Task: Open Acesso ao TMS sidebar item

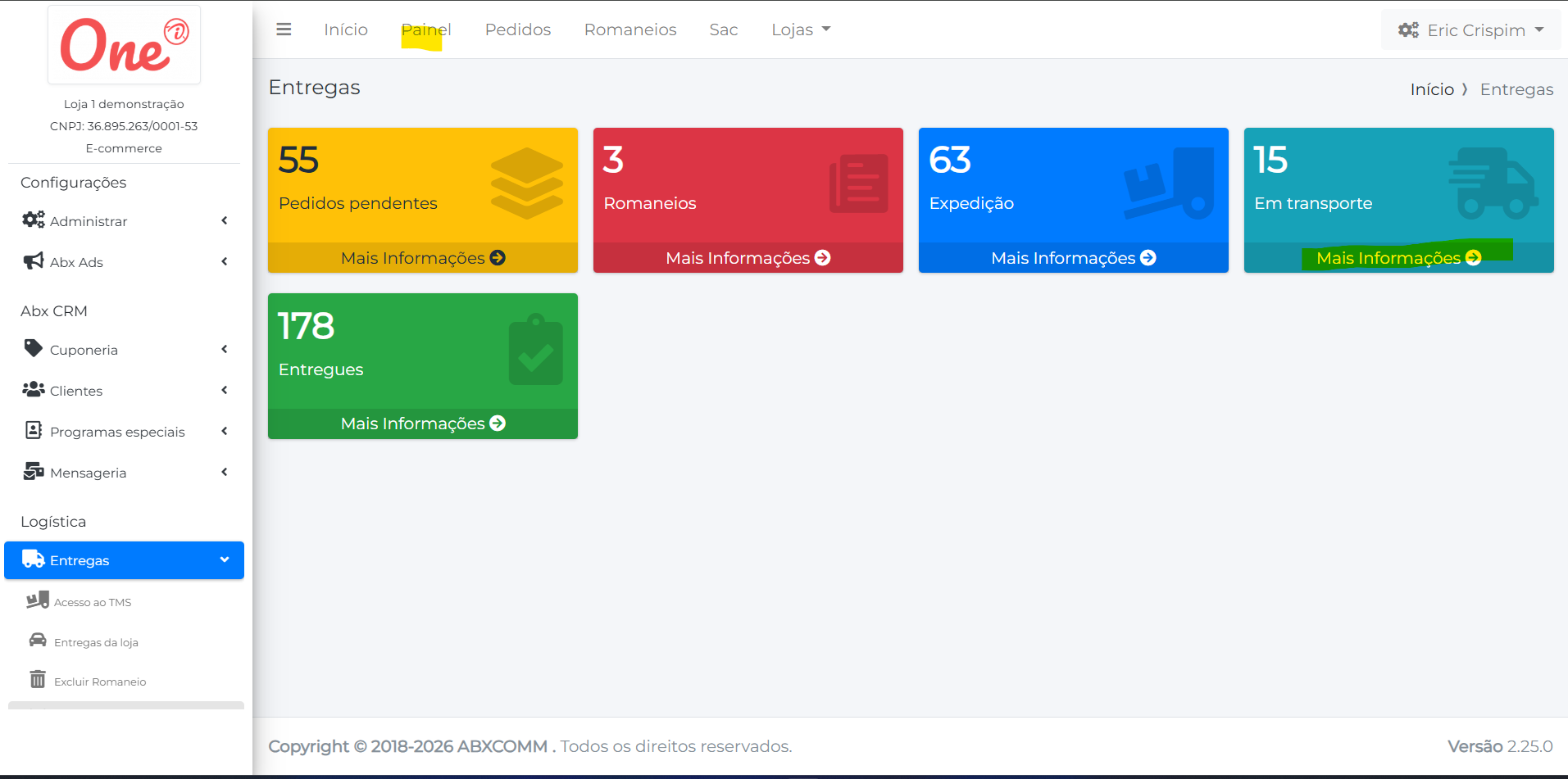Action: click(92, 602)
